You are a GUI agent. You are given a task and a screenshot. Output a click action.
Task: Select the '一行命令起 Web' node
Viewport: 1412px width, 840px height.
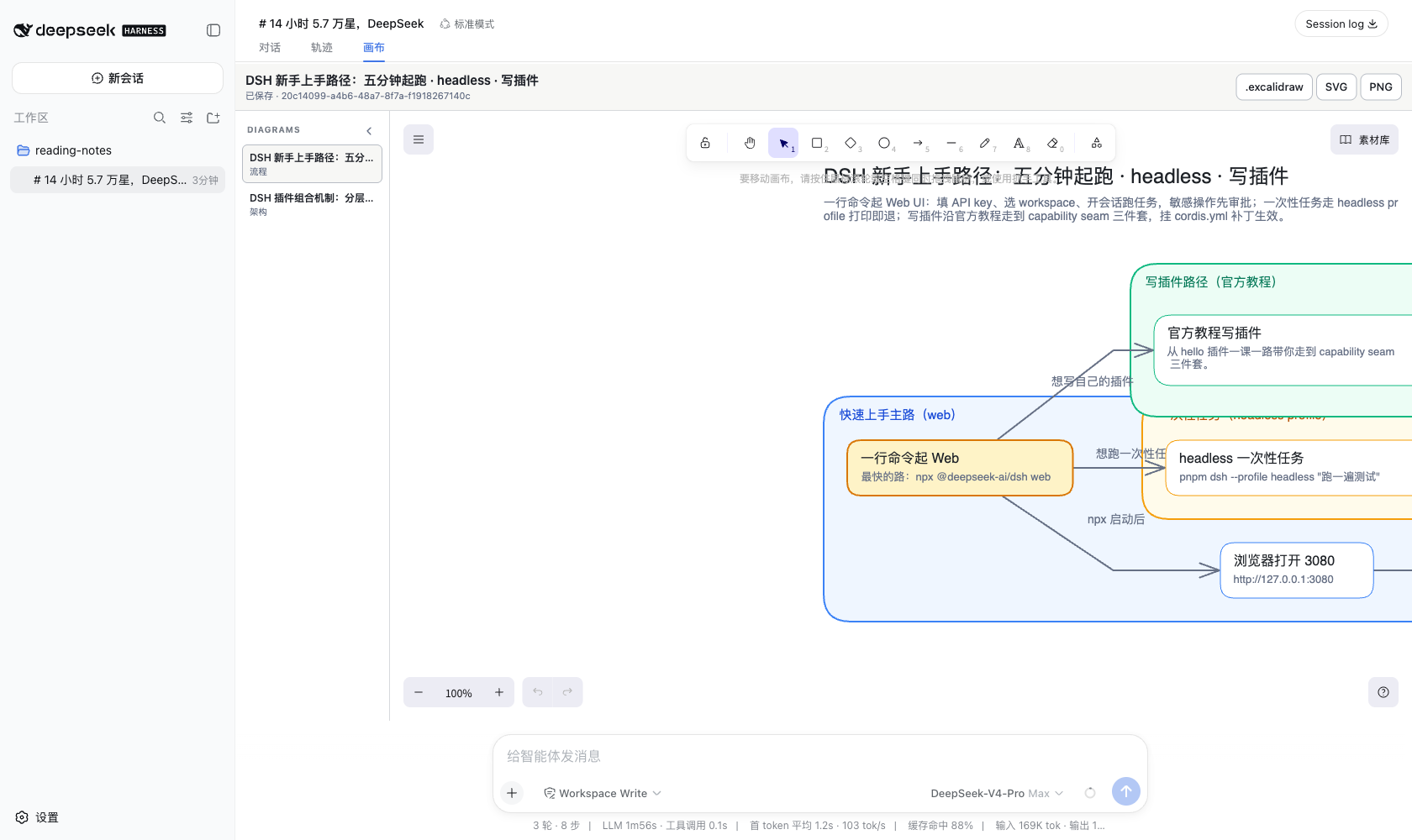tap(960, 468)
